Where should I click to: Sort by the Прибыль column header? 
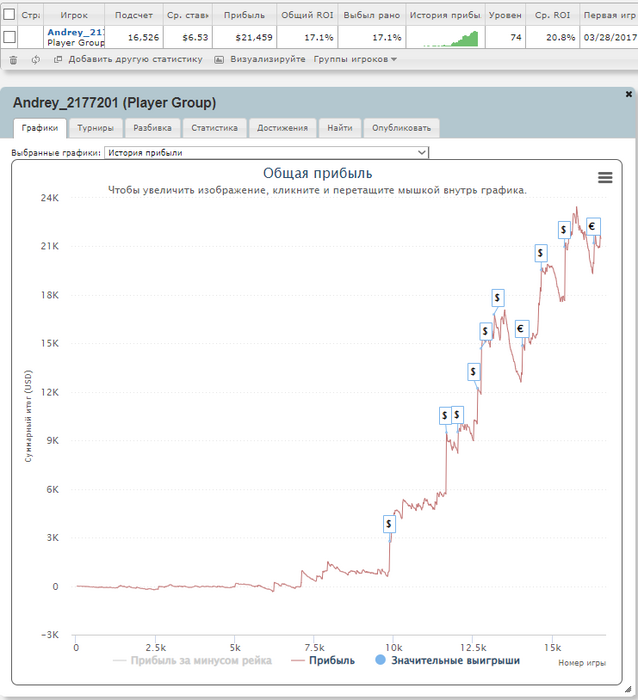pos(244,15)
